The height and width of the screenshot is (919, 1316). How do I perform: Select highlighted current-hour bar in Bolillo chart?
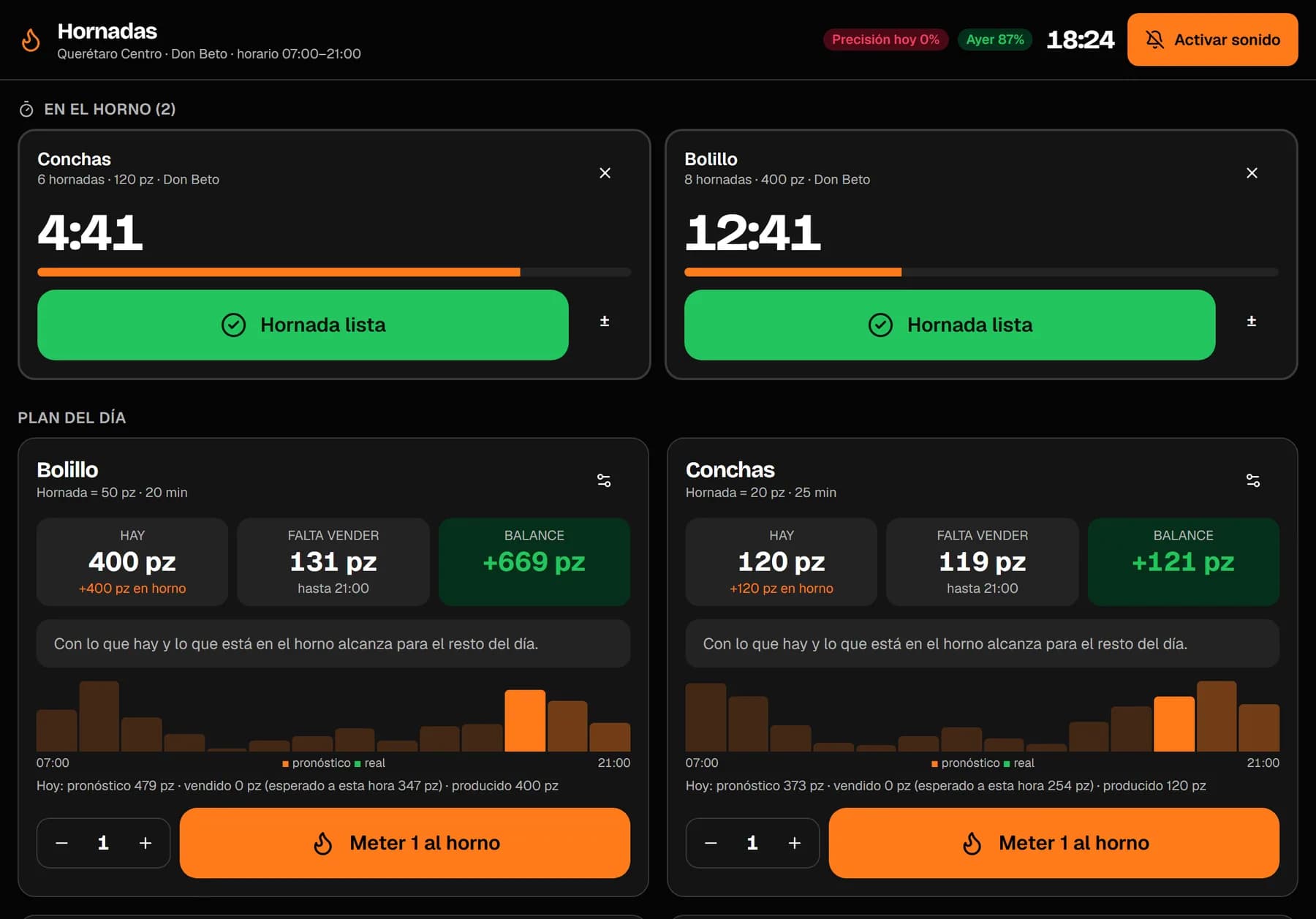(525, 721)
